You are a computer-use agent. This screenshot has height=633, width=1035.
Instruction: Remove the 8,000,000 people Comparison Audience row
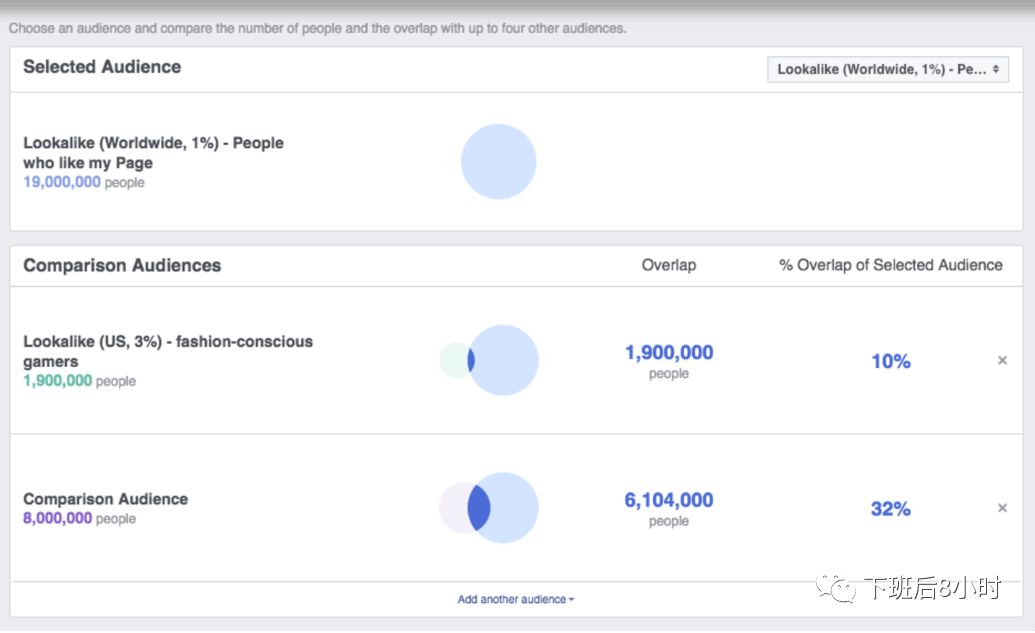click(1002, 508)
